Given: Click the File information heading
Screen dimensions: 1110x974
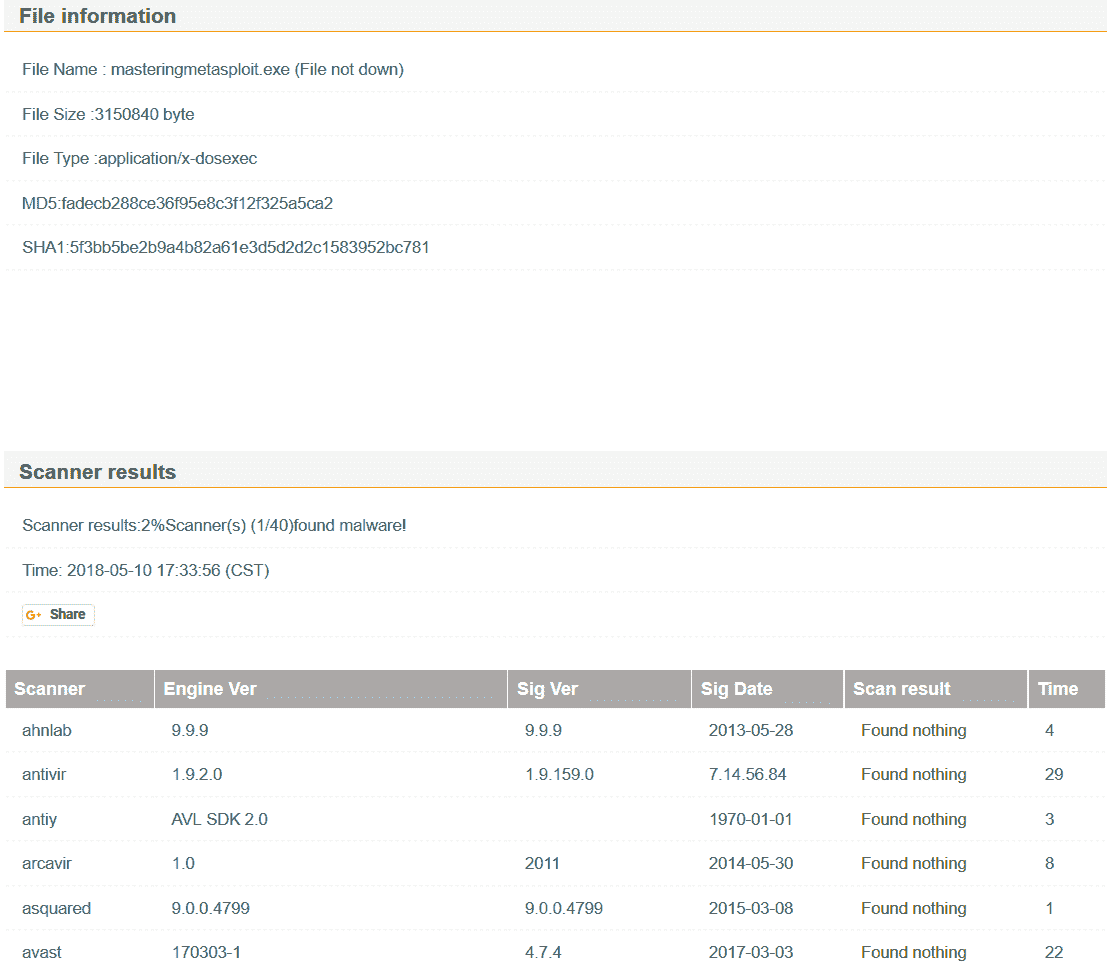Looking at the screenshot, I should pos(98,16).
